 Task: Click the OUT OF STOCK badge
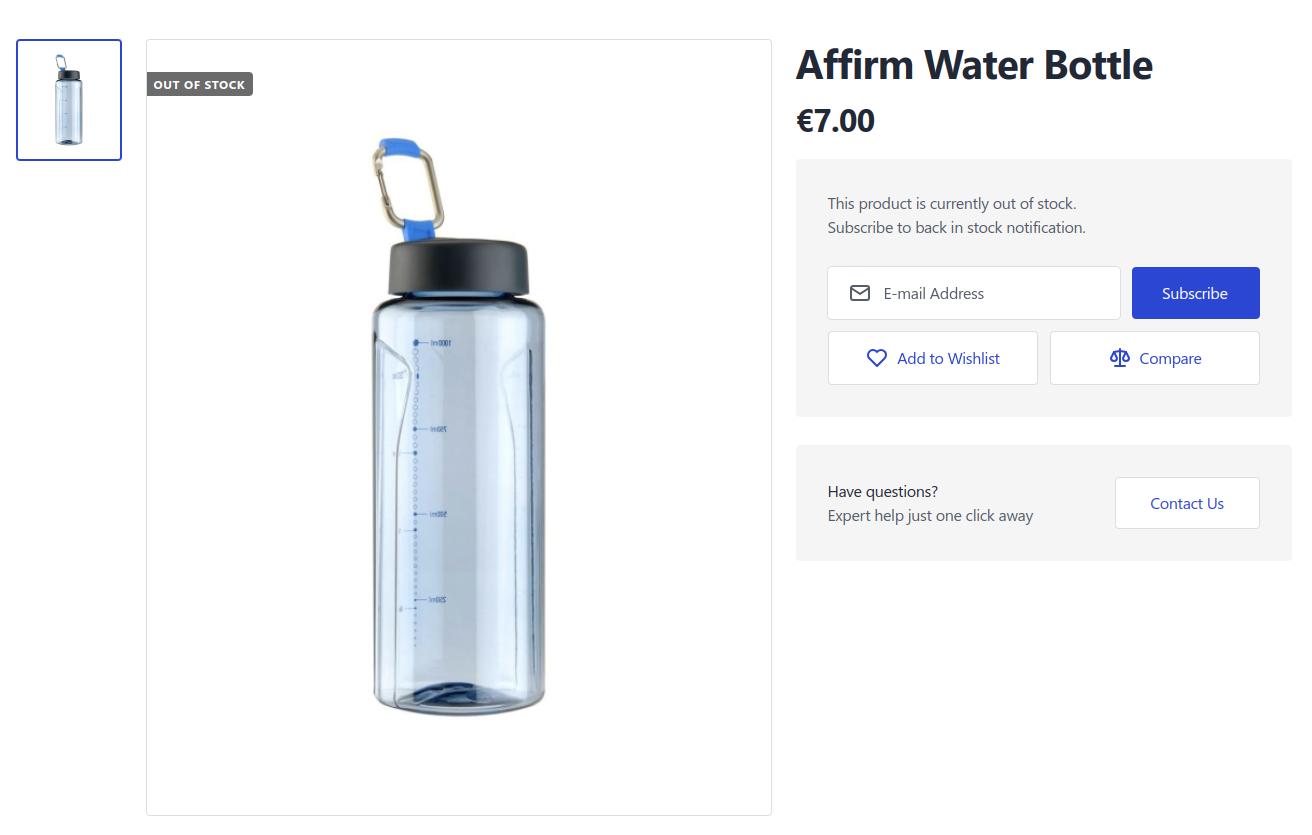[x=200, y=85]
